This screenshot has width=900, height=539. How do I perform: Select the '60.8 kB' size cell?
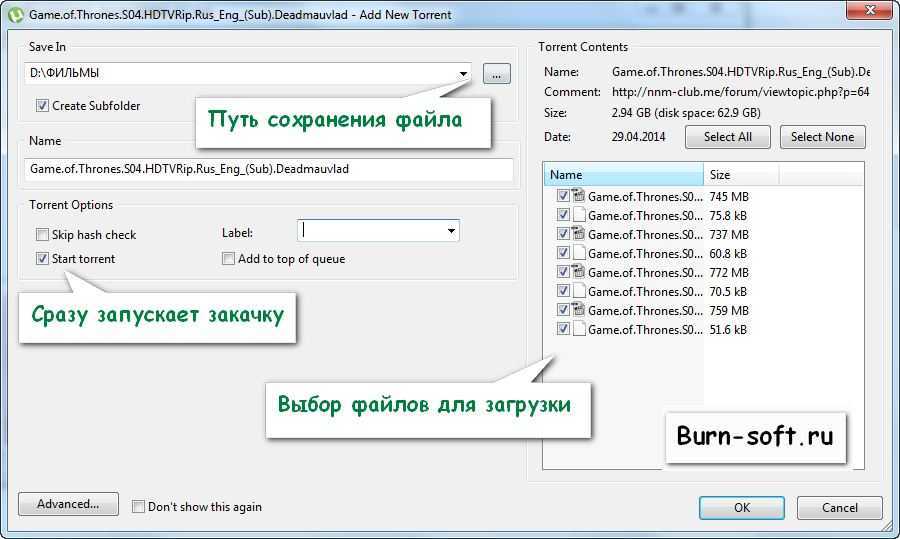coord(728,253)
